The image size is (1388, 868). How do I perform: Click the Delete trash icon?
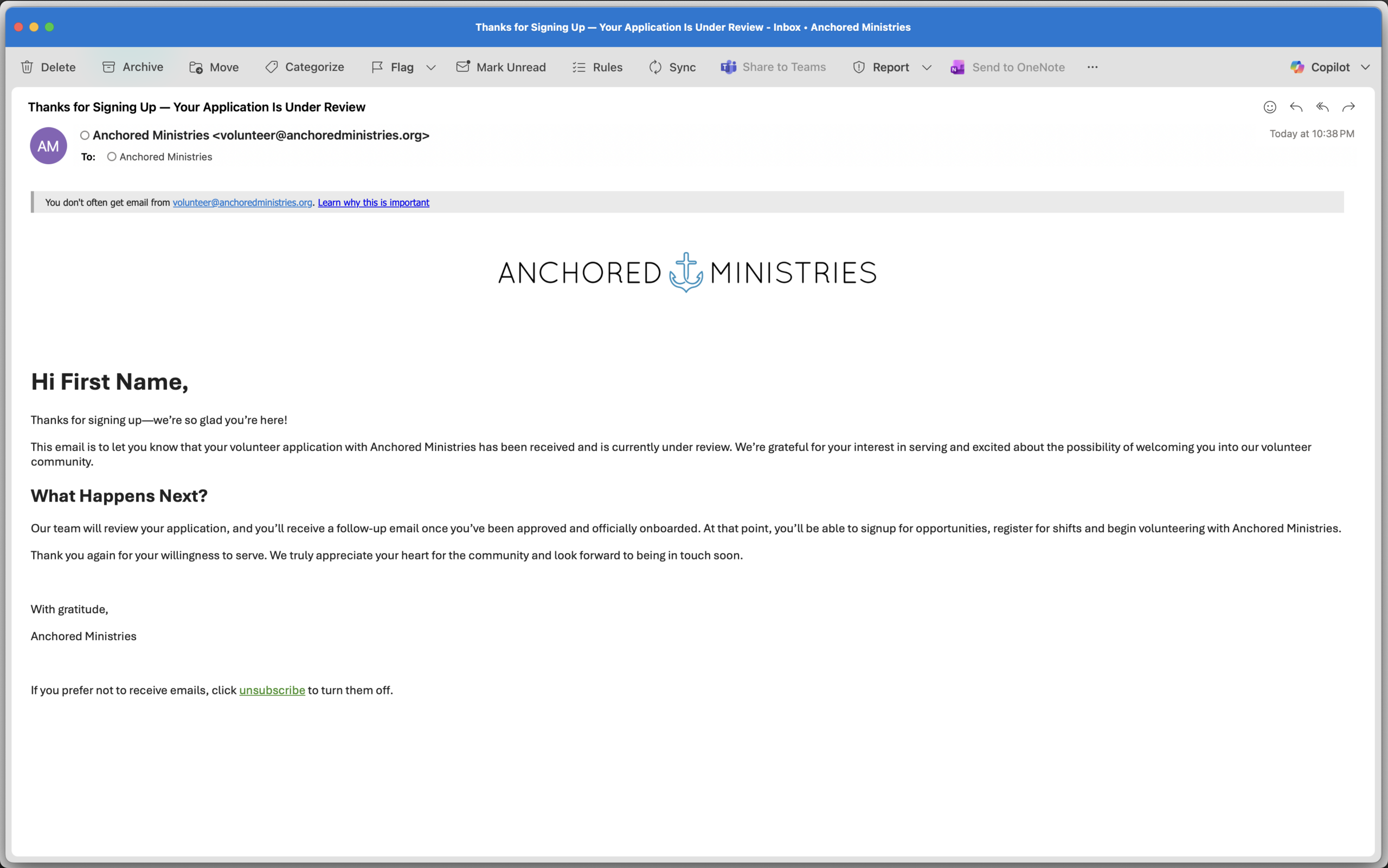(27, 67)
